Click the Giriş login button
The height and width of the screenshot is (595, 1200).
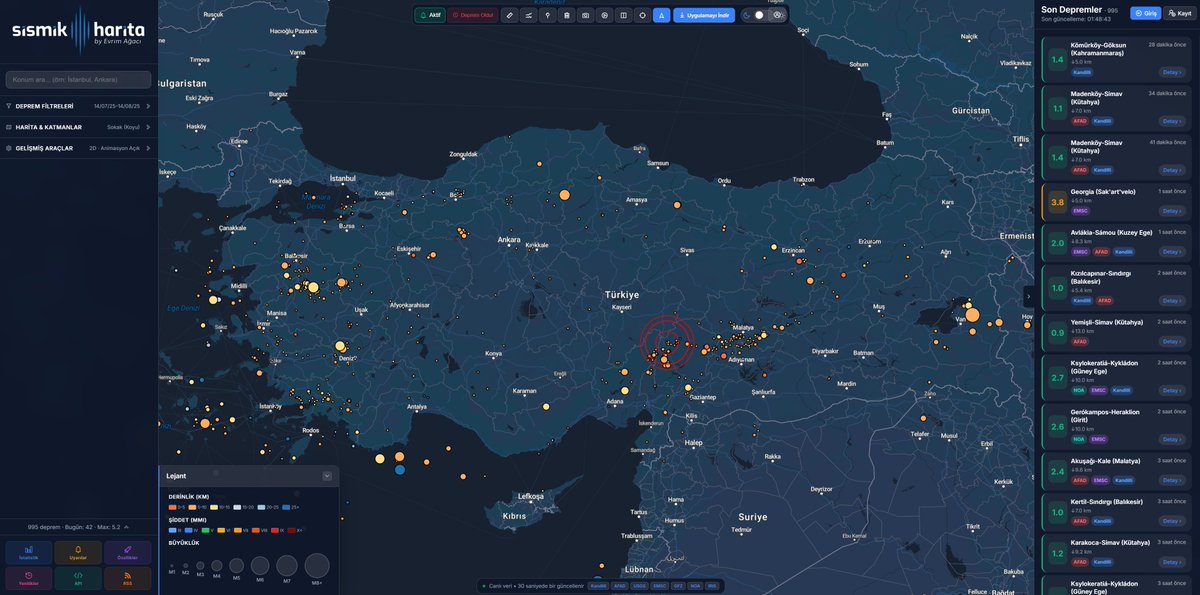[x=1145, y=13]
